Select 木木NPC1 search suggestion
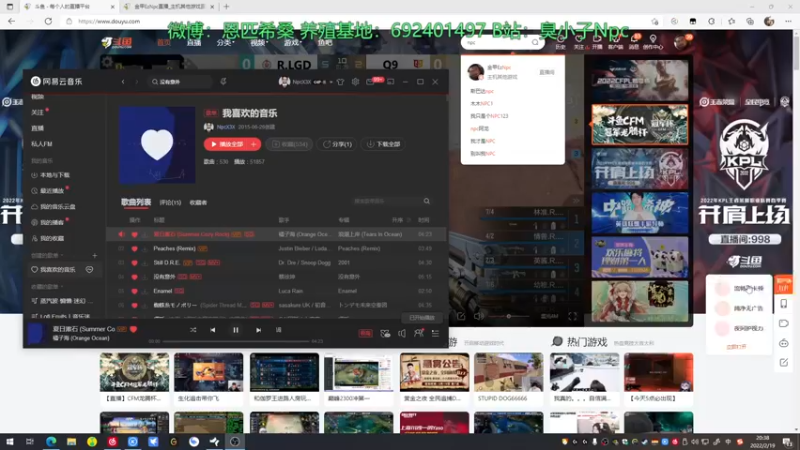 coord(481,104)
